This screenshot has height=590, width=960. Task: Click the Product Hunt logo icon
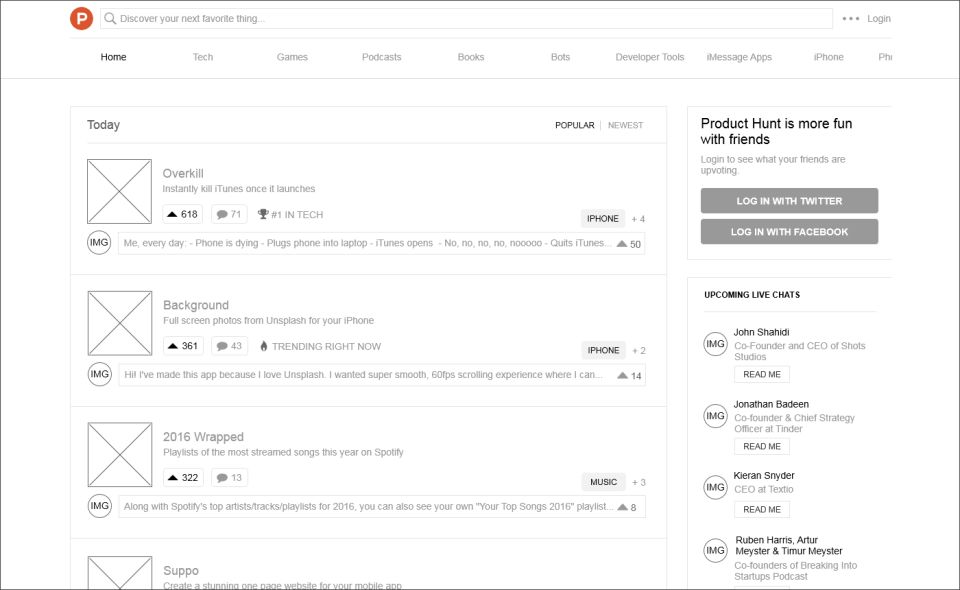81,18
